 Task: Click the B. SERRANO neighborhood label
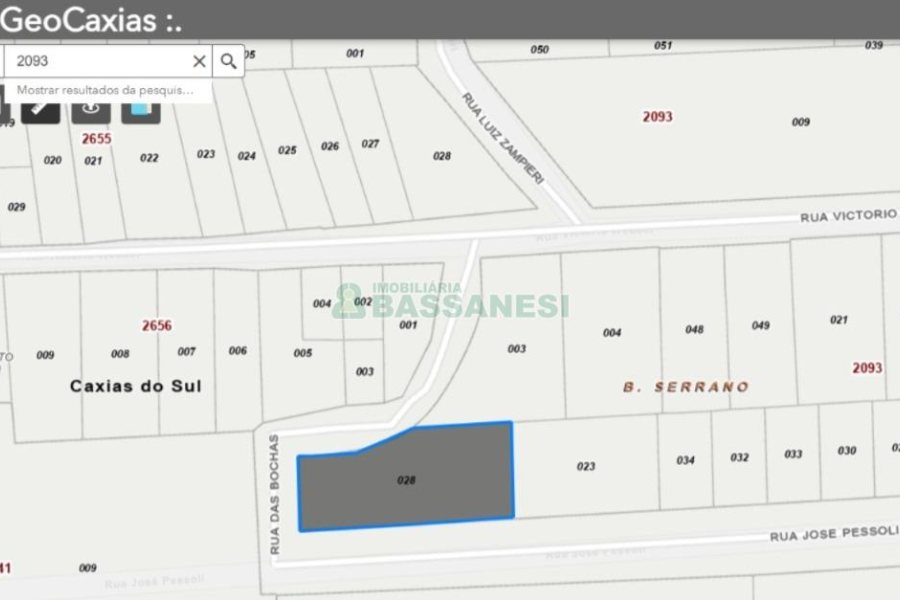686,384
